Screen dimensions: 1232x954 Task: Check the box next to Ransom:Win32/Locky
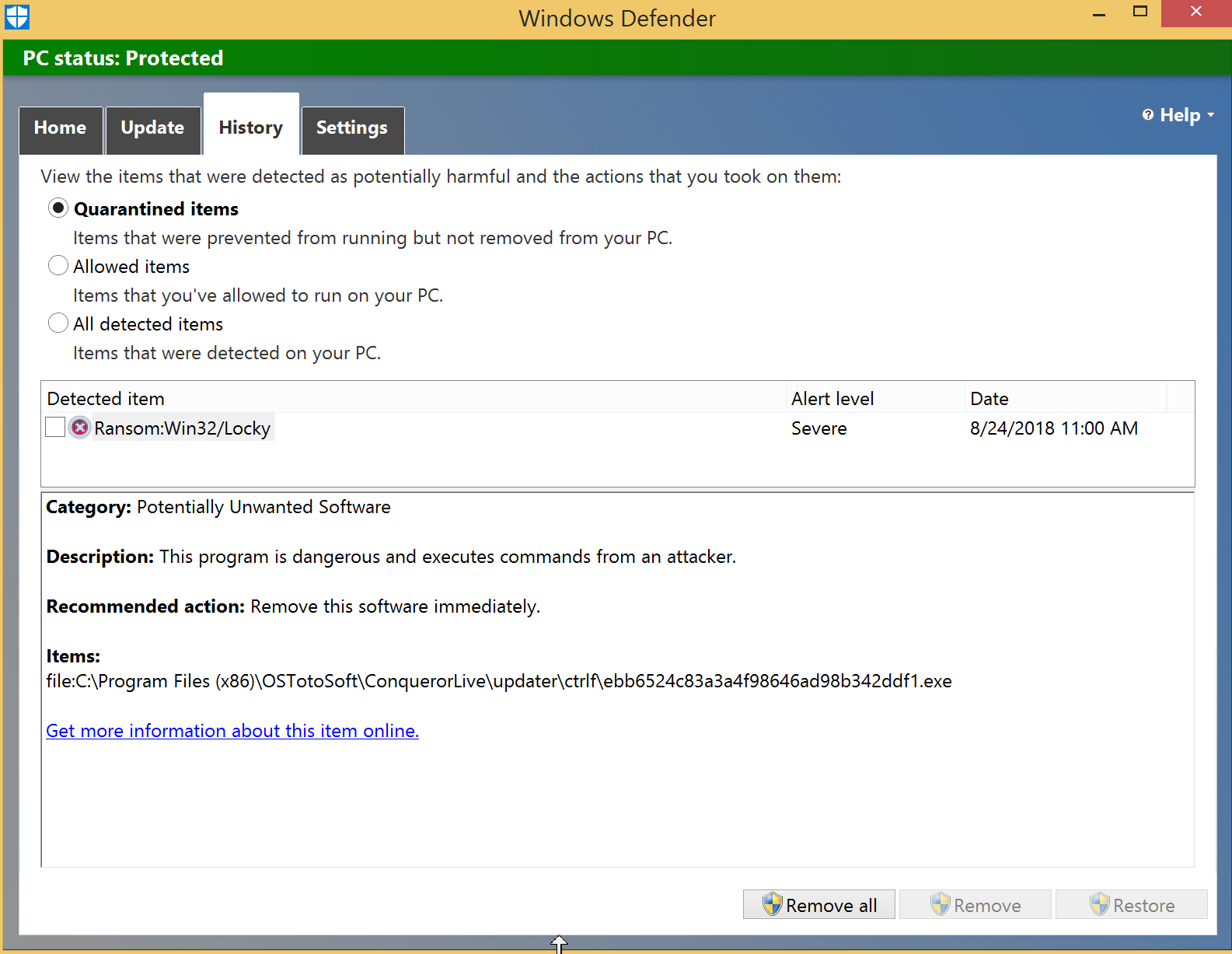(55, 427)
